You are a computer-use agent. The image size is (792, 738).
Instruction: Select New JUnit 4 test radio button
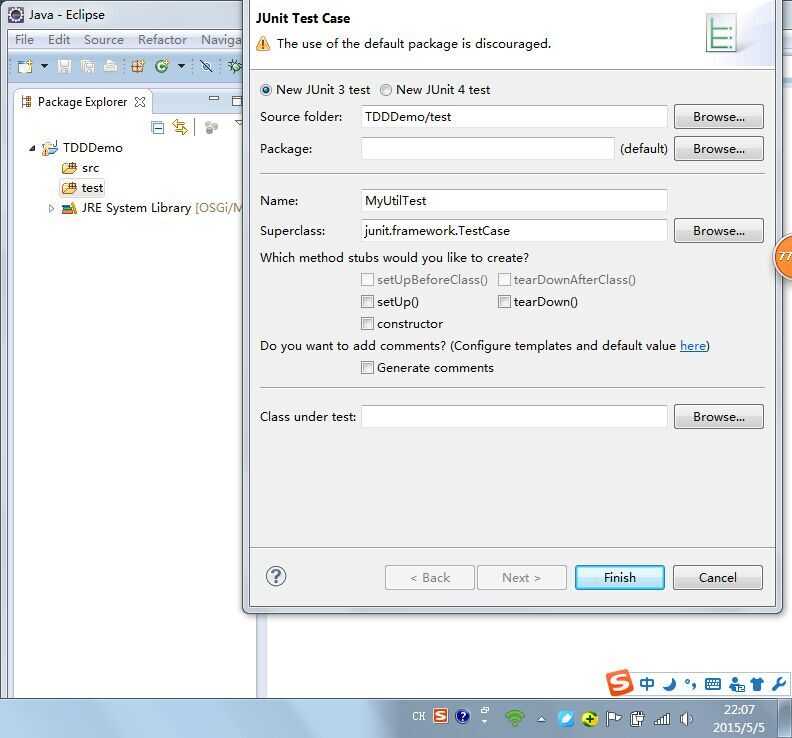pos(386,90)
